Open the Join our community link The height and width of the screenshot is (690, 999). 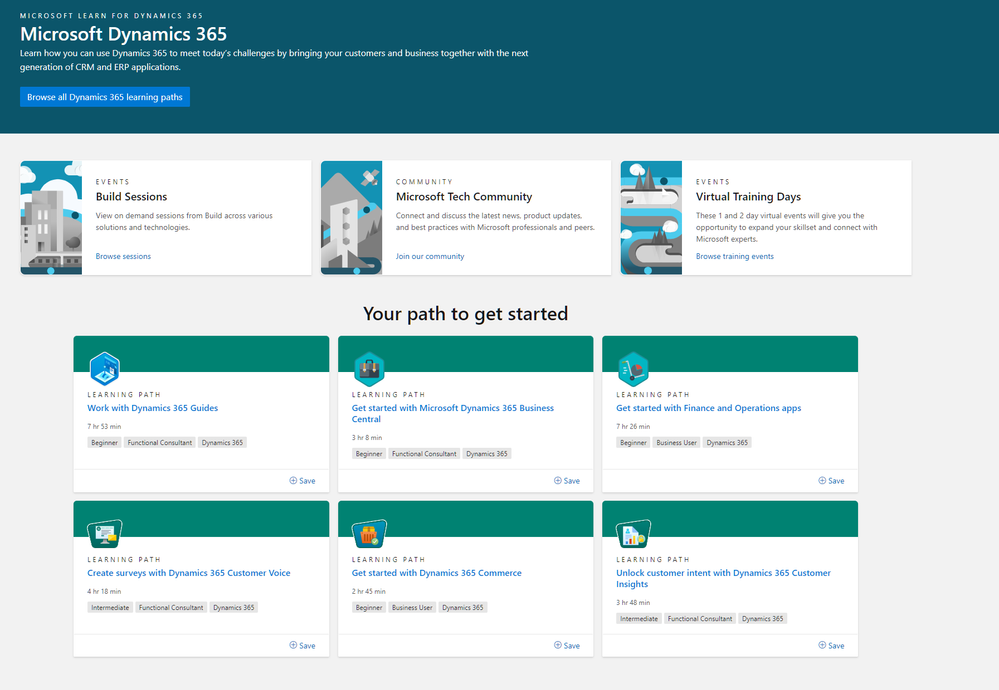[x=430, y=256]
